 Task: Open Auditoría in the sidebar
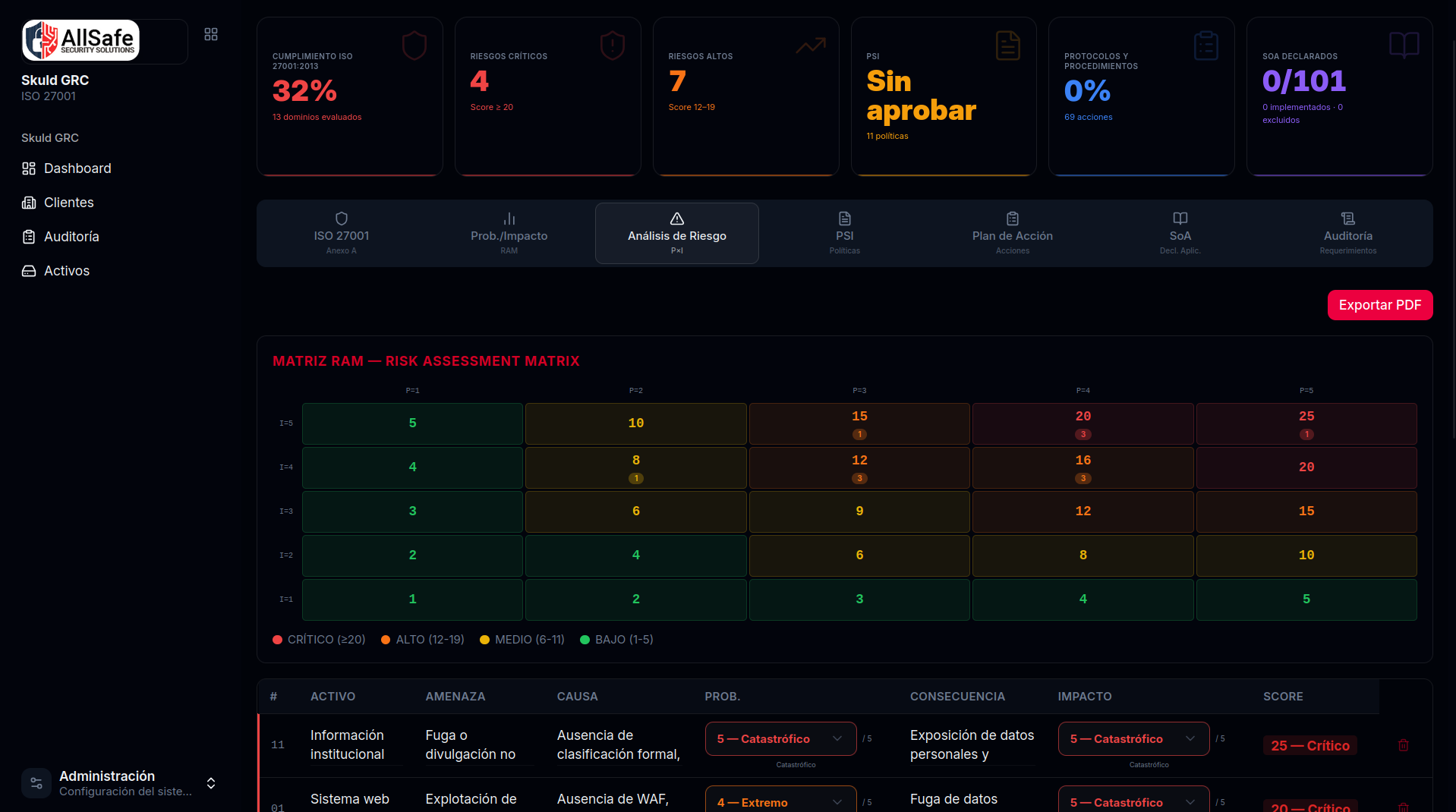(x=61, y=237)
